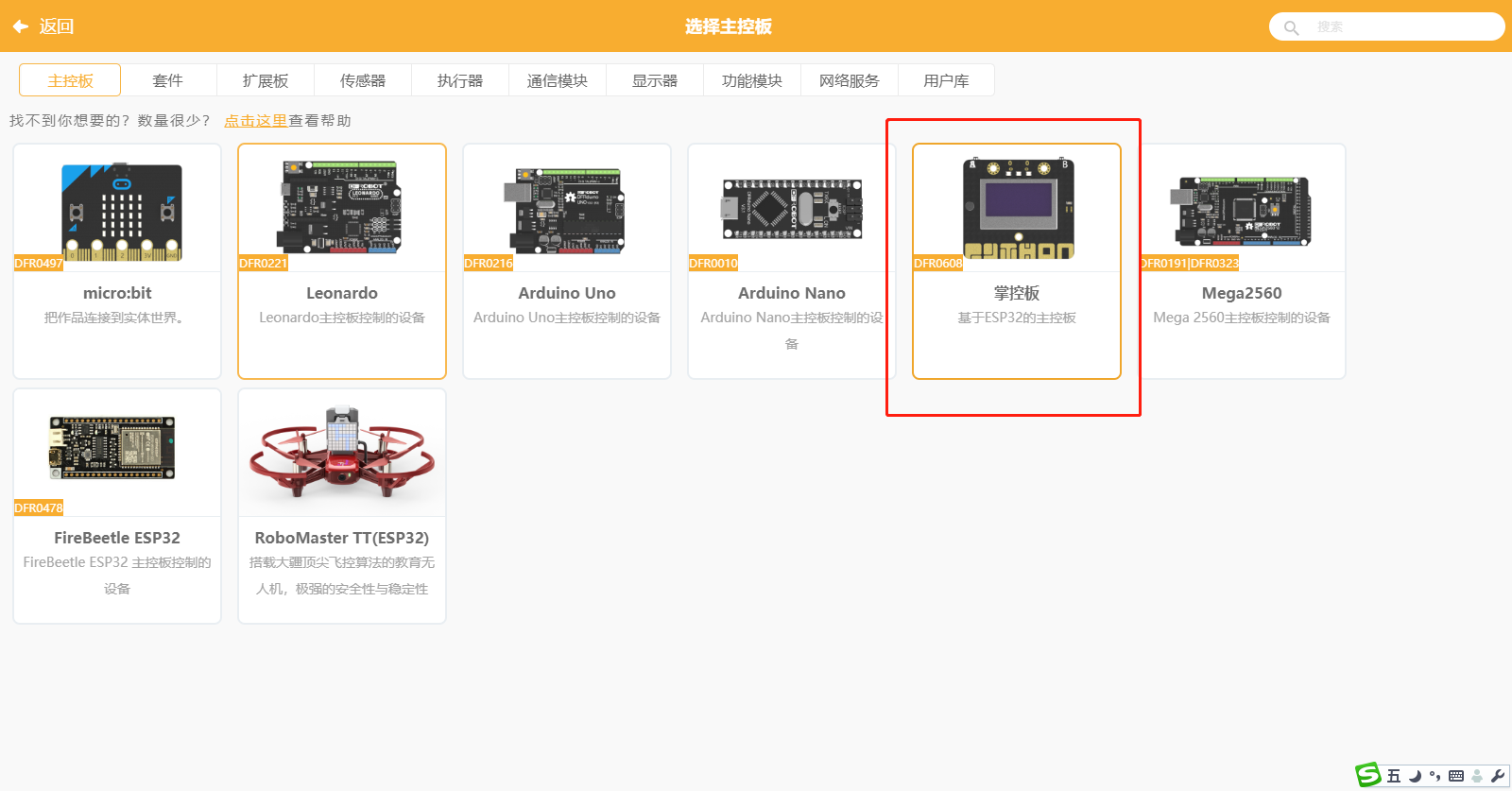Click the DFR0478 SKU label
The height and width of the screenshot is (791, 1512).
[x=39, y=508]
